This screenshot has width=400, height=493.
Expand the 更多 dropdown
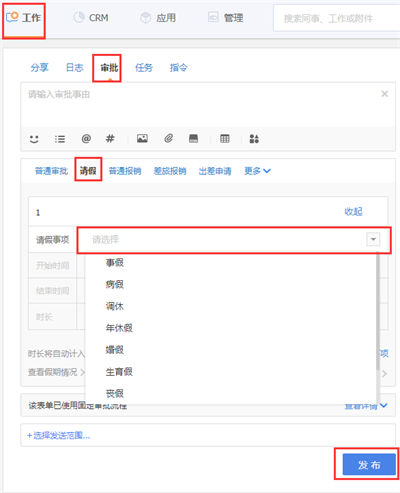tap(257, 171)
